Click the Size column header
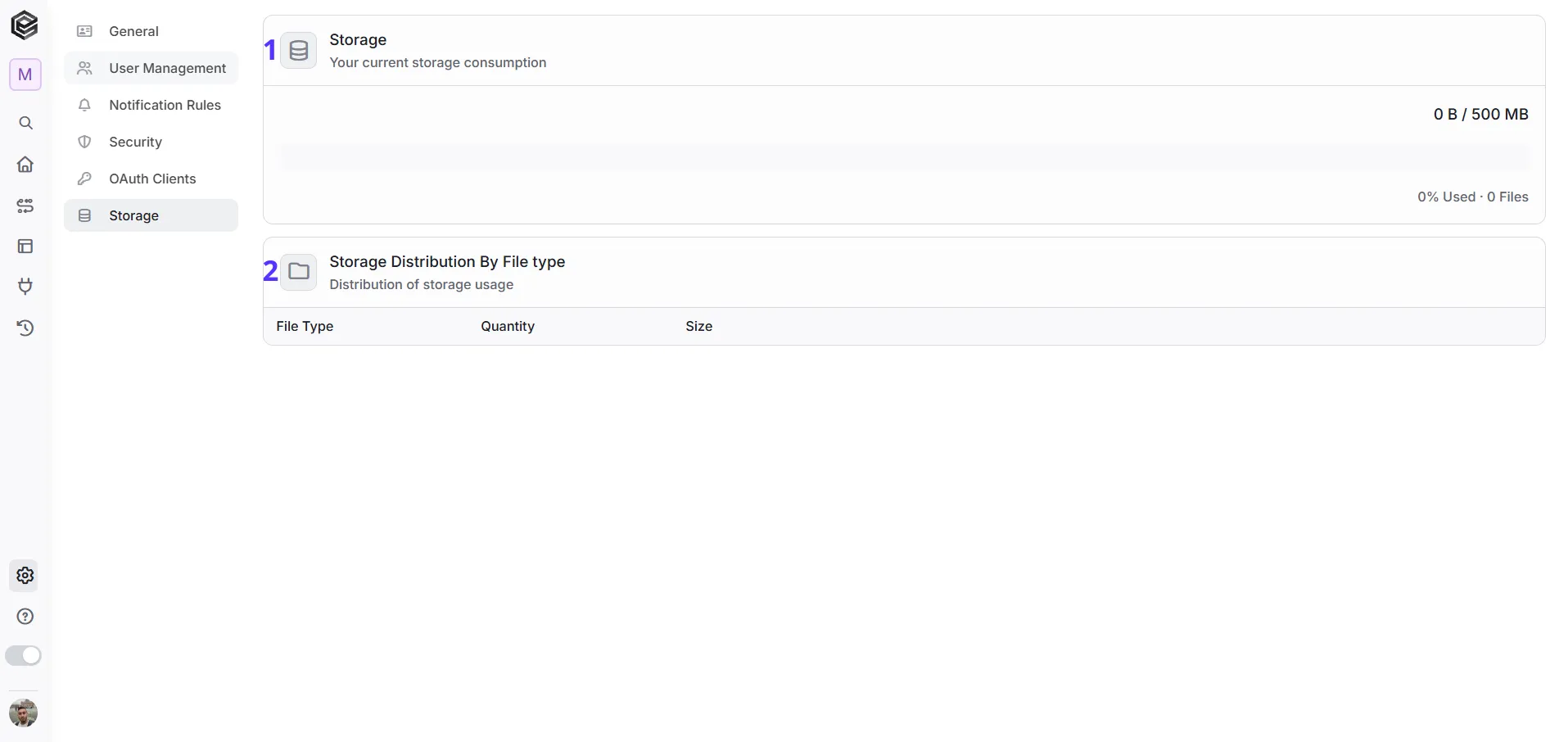The image size is (1568, 742). 699,326
